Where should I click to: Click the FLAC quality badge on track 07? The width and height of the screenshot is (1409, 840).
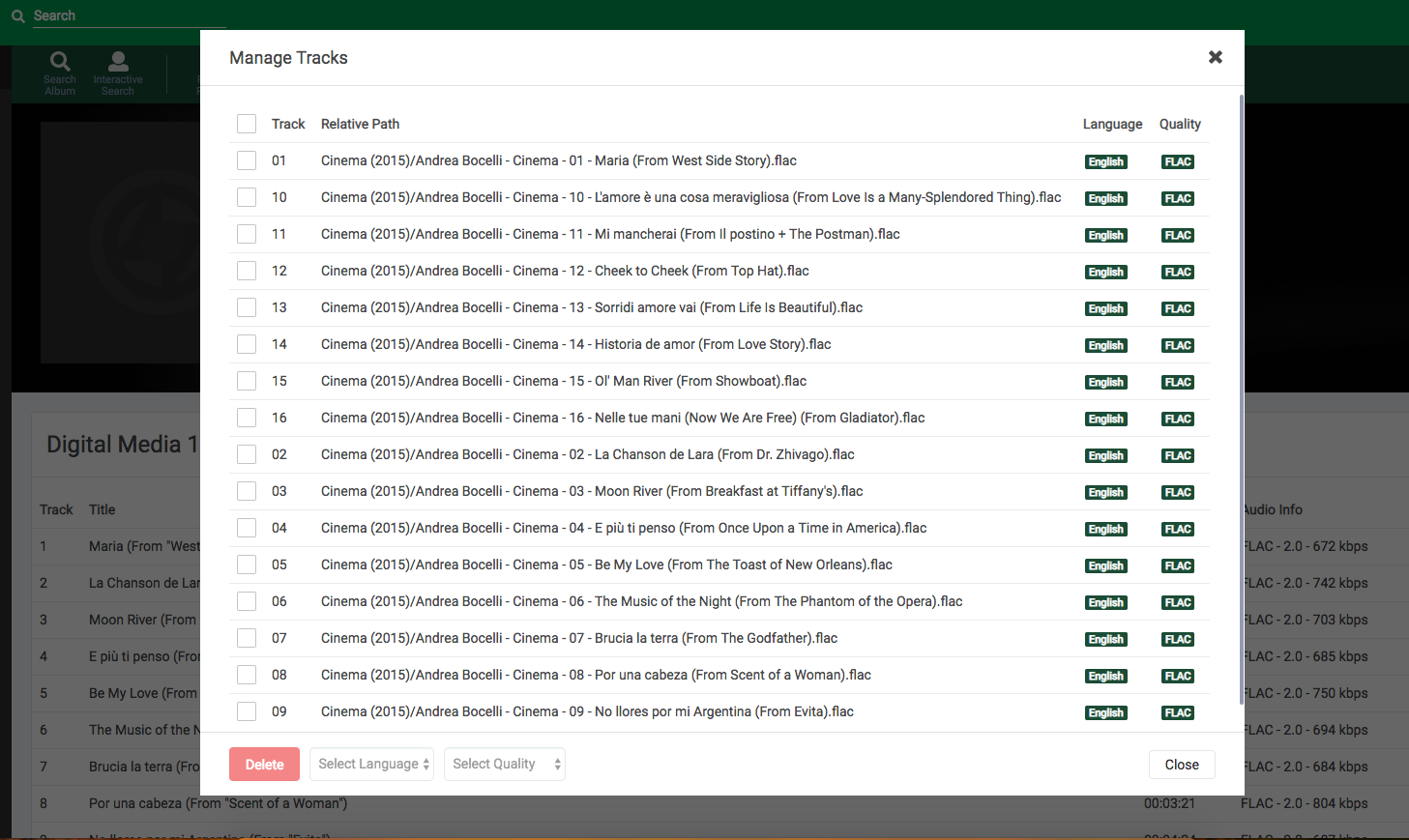pyautogui.click(x=1177, y=639)
